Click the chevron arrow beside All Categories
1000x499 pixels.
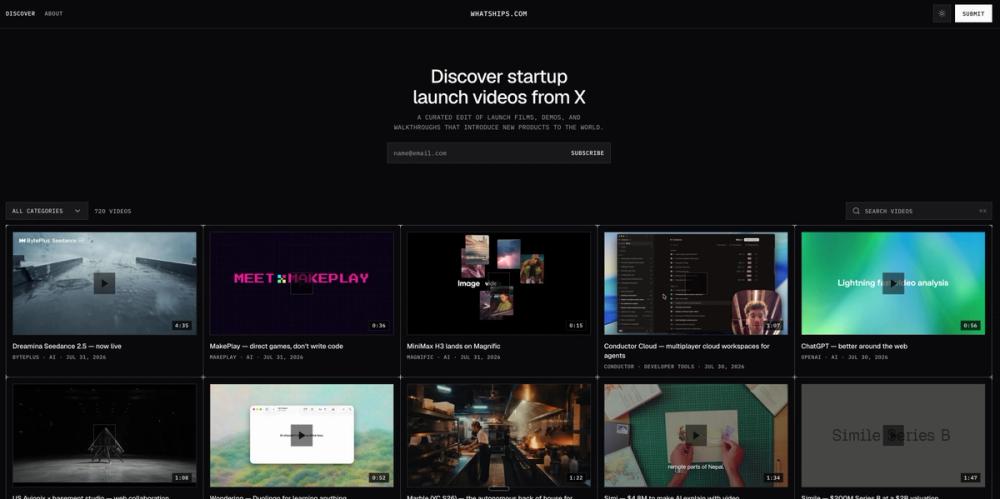point(78,211)
